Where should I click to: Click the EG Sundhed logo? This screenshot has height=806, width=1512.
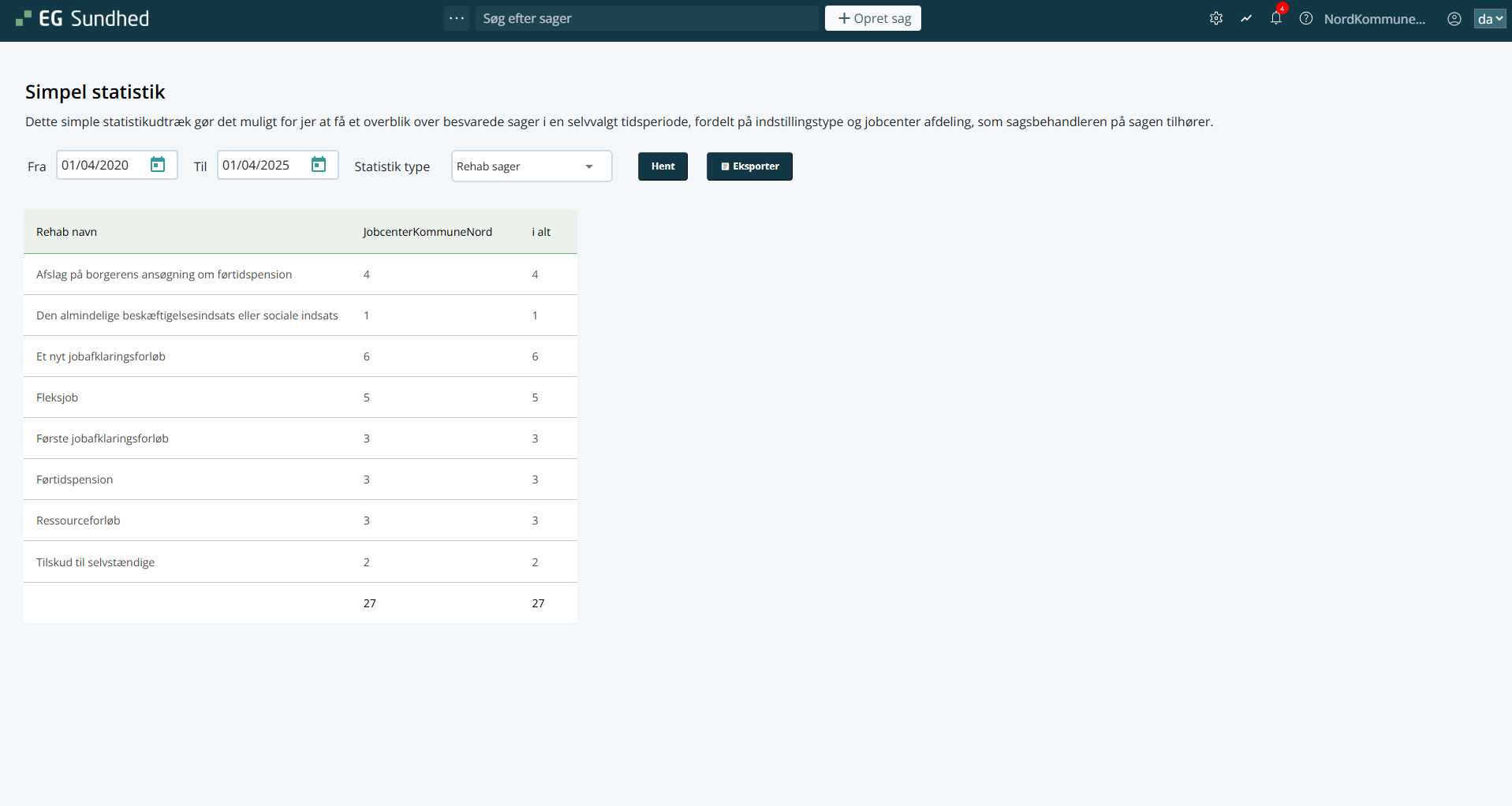(x=83, y=19)
